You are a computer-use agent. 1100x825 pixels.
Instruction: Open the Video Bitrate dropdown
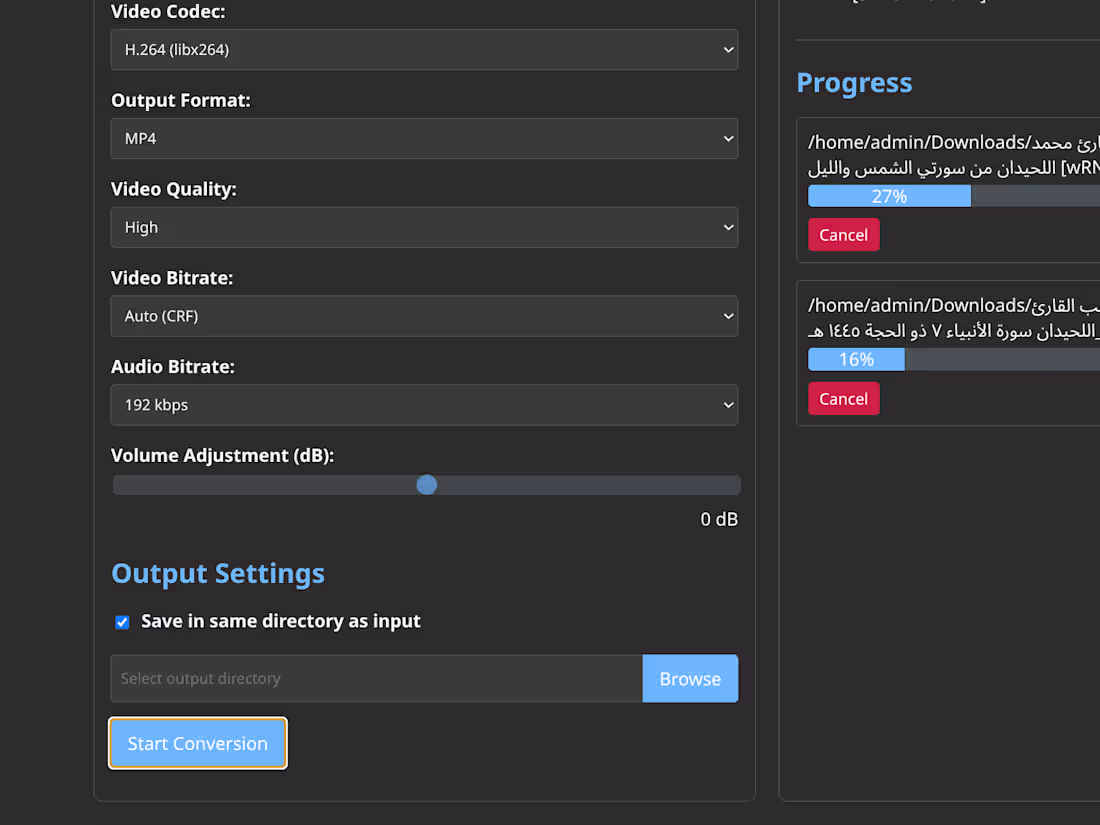point(424,316)
